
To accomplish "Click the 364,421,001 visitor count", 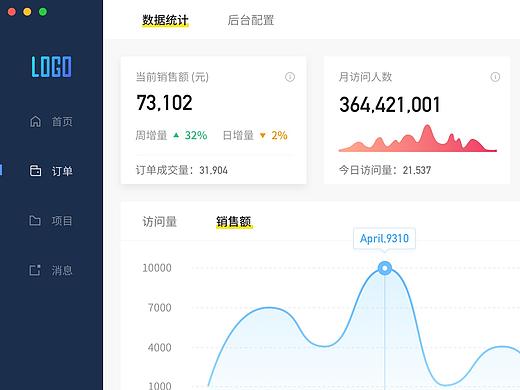I will pyautogui.click(x=390, y=105).
